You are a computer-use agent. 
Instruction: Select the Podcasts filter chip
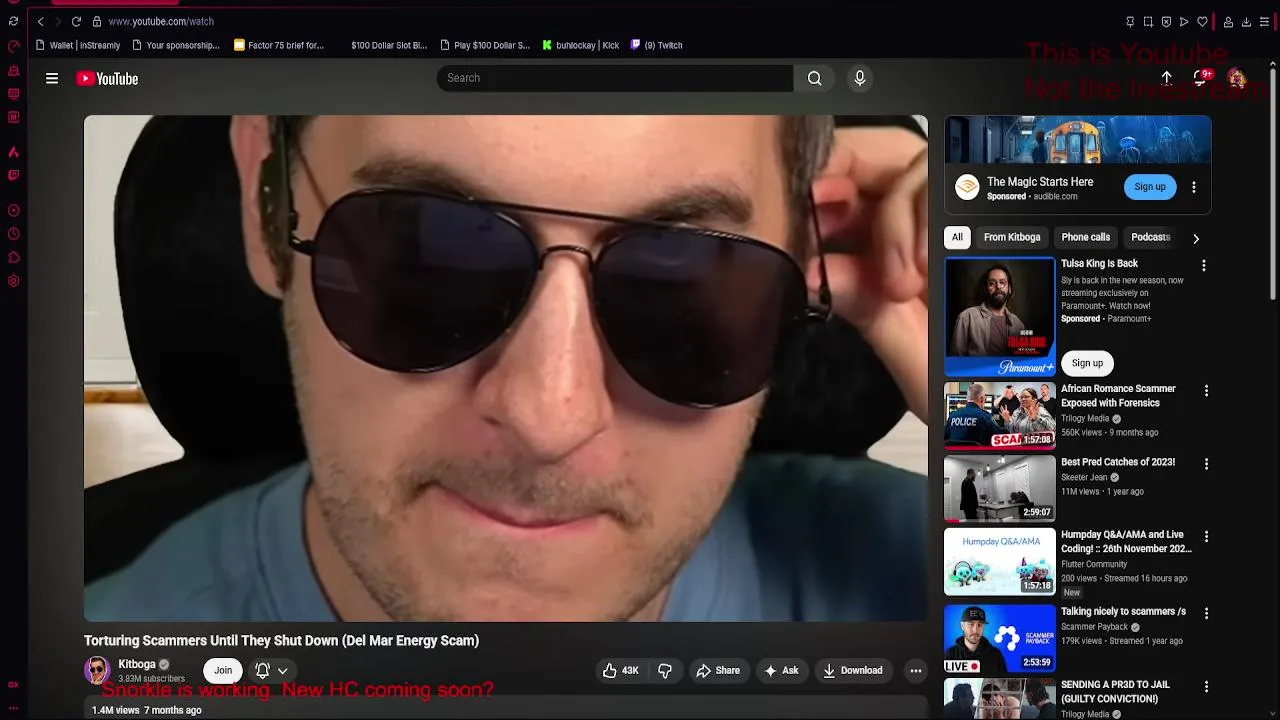point(1150,237)
